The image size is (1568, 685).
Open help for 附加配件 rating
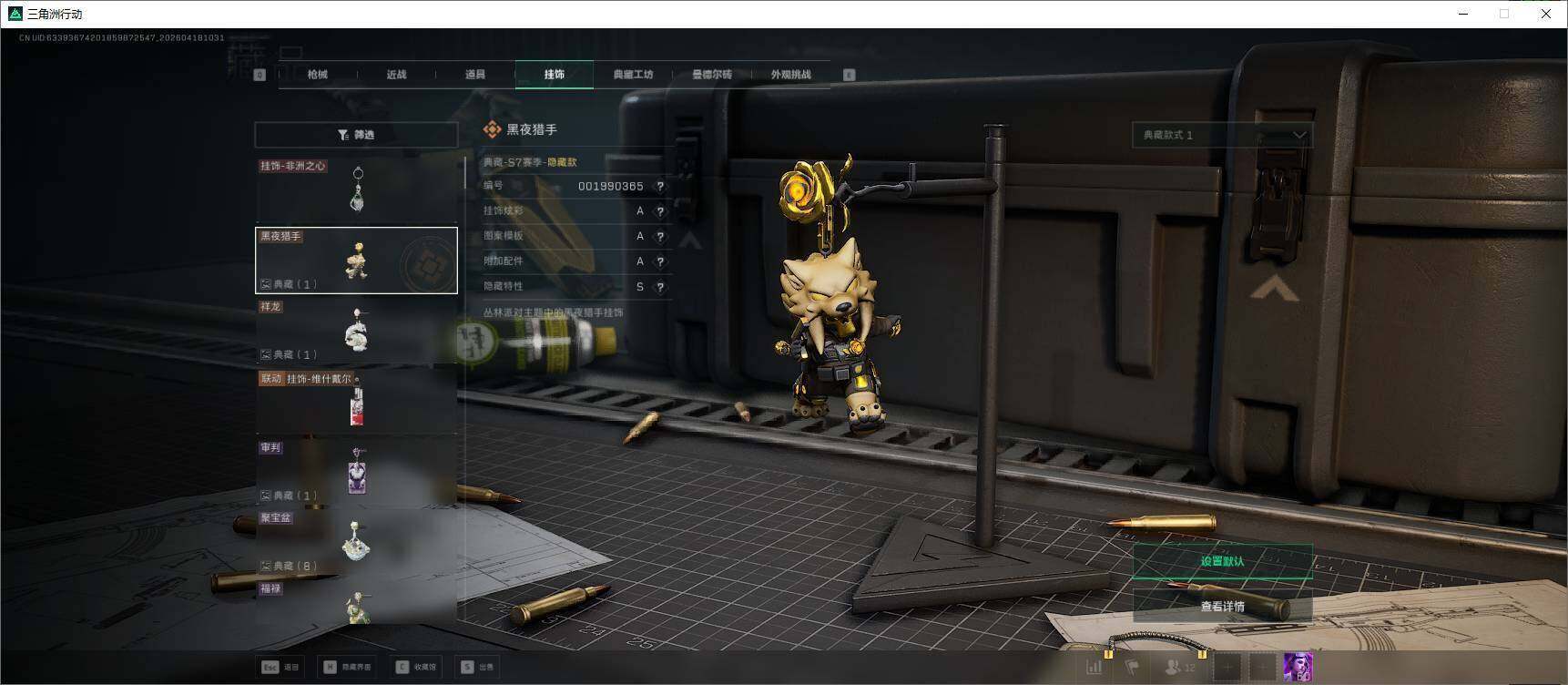click(660, 261)
